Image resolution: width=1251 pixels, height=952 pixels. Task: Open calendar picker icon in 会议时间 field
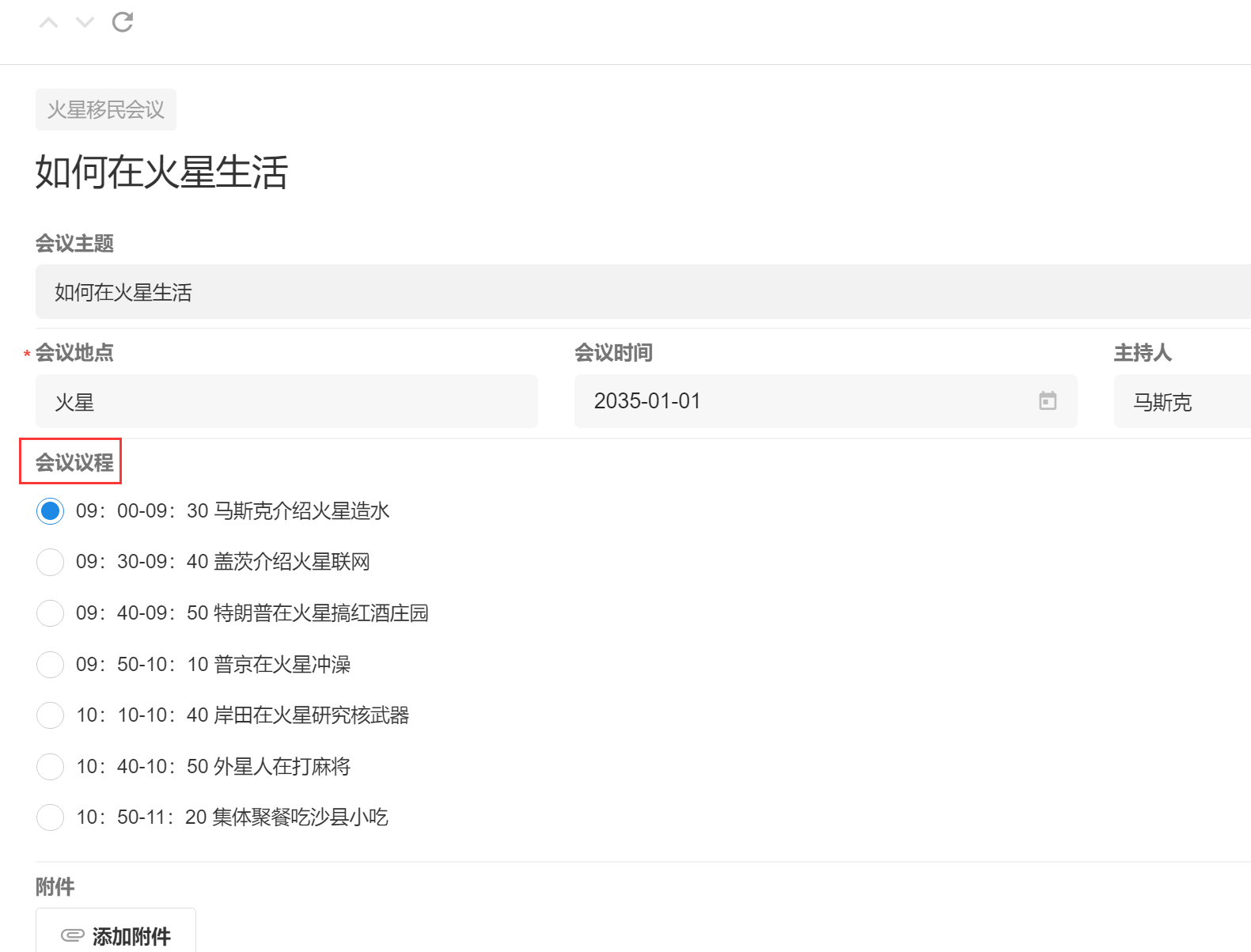point(1048,401)
